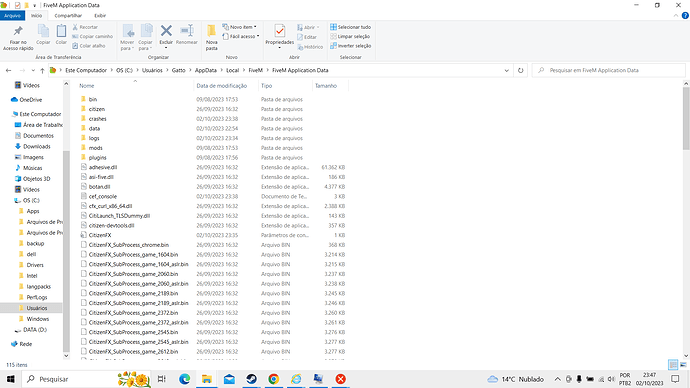Screen dimensions: 690x388
Task: Click AppData in the breadcrumb path
Action: 206,70
